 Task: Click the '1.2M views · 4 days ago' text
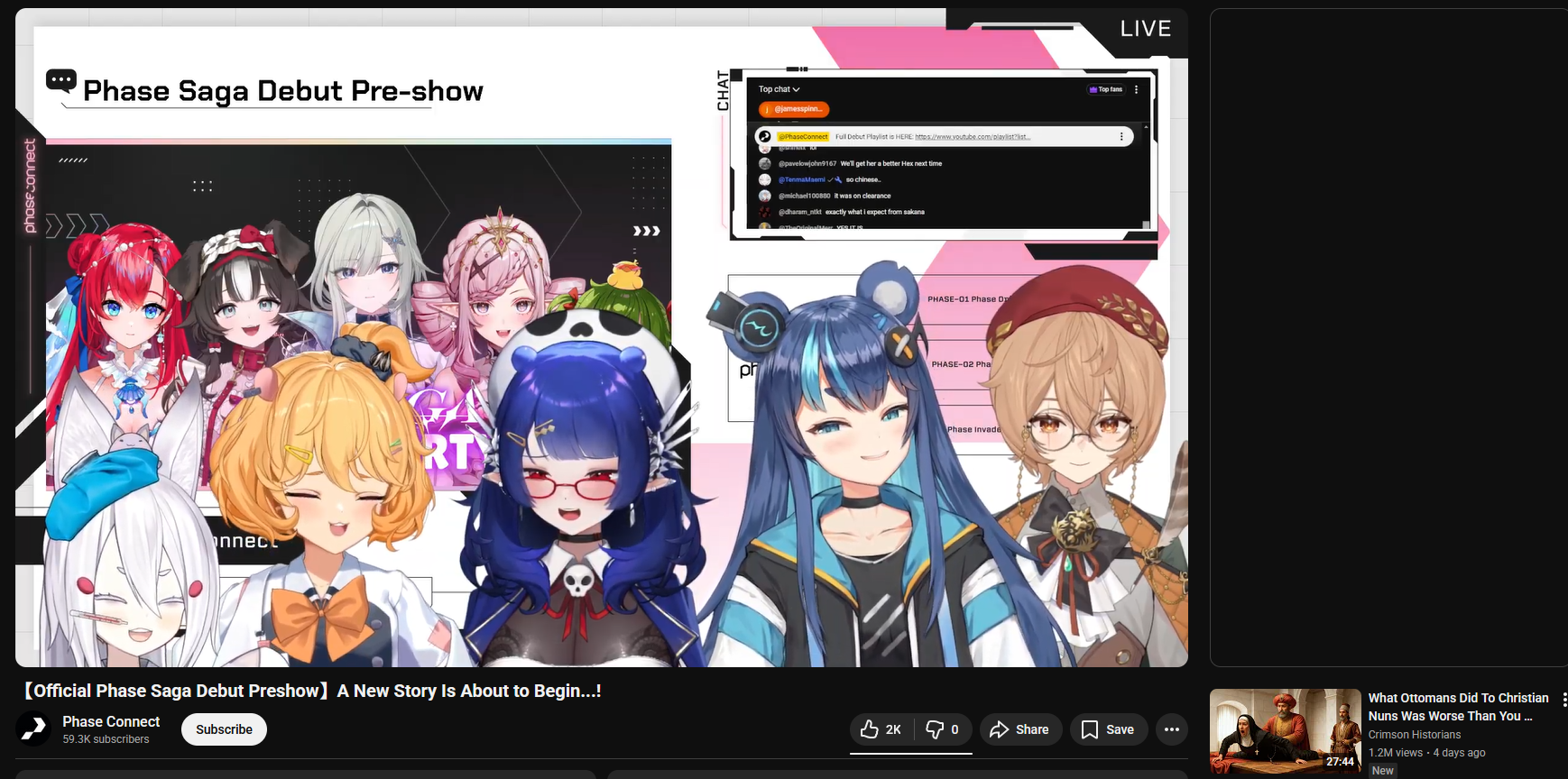pos(1427,753)
